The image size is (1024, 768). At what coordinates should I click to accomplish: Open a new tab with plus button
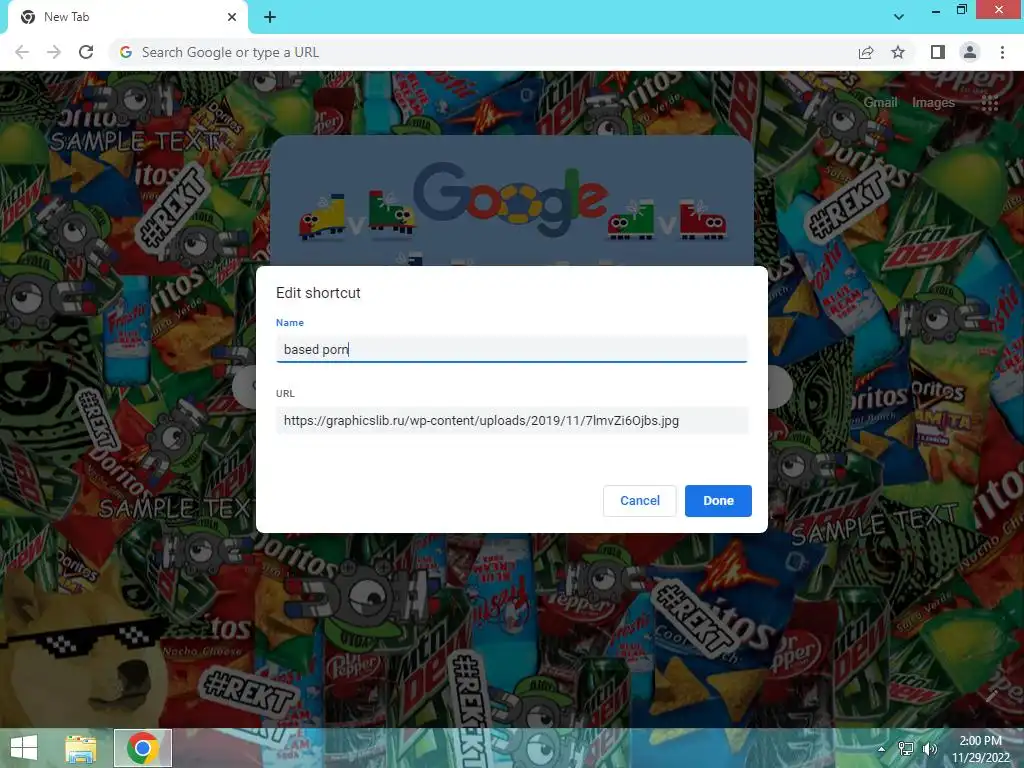(270, 17)
